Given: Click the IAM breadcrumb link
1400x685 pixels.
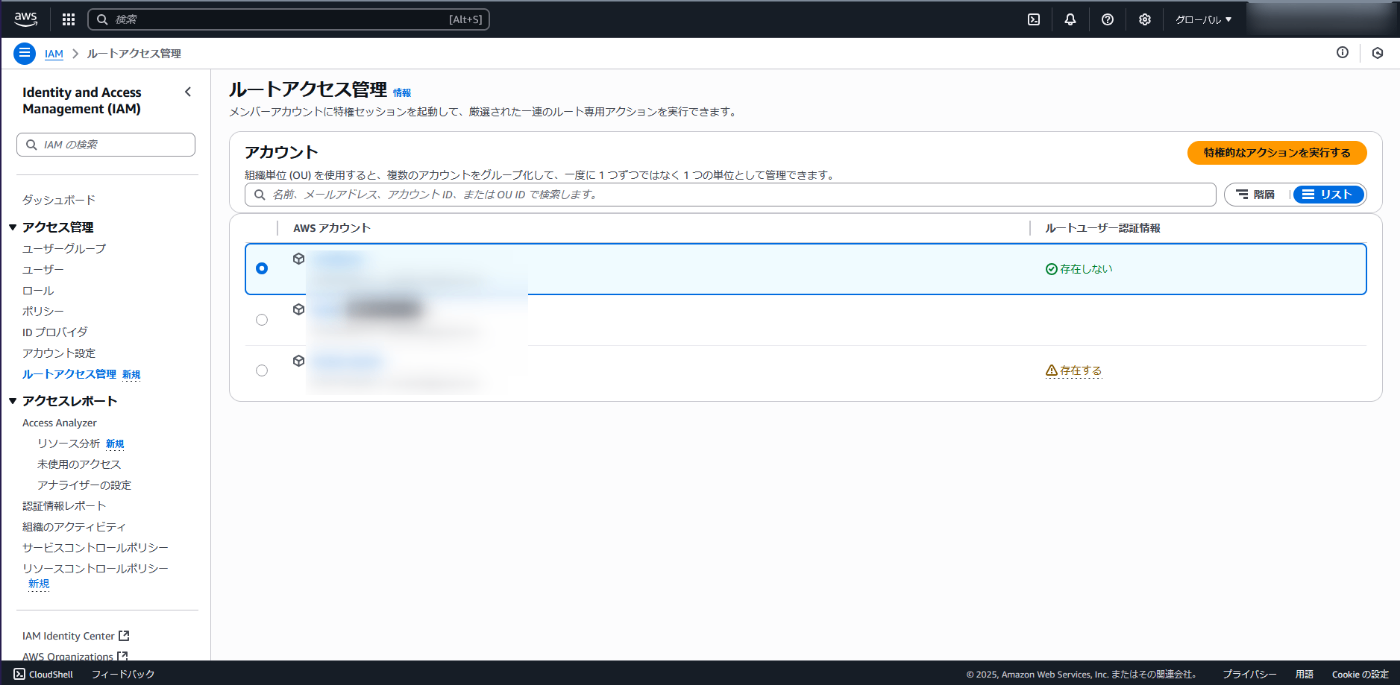Looking at the screenshot, I should 54,53.
